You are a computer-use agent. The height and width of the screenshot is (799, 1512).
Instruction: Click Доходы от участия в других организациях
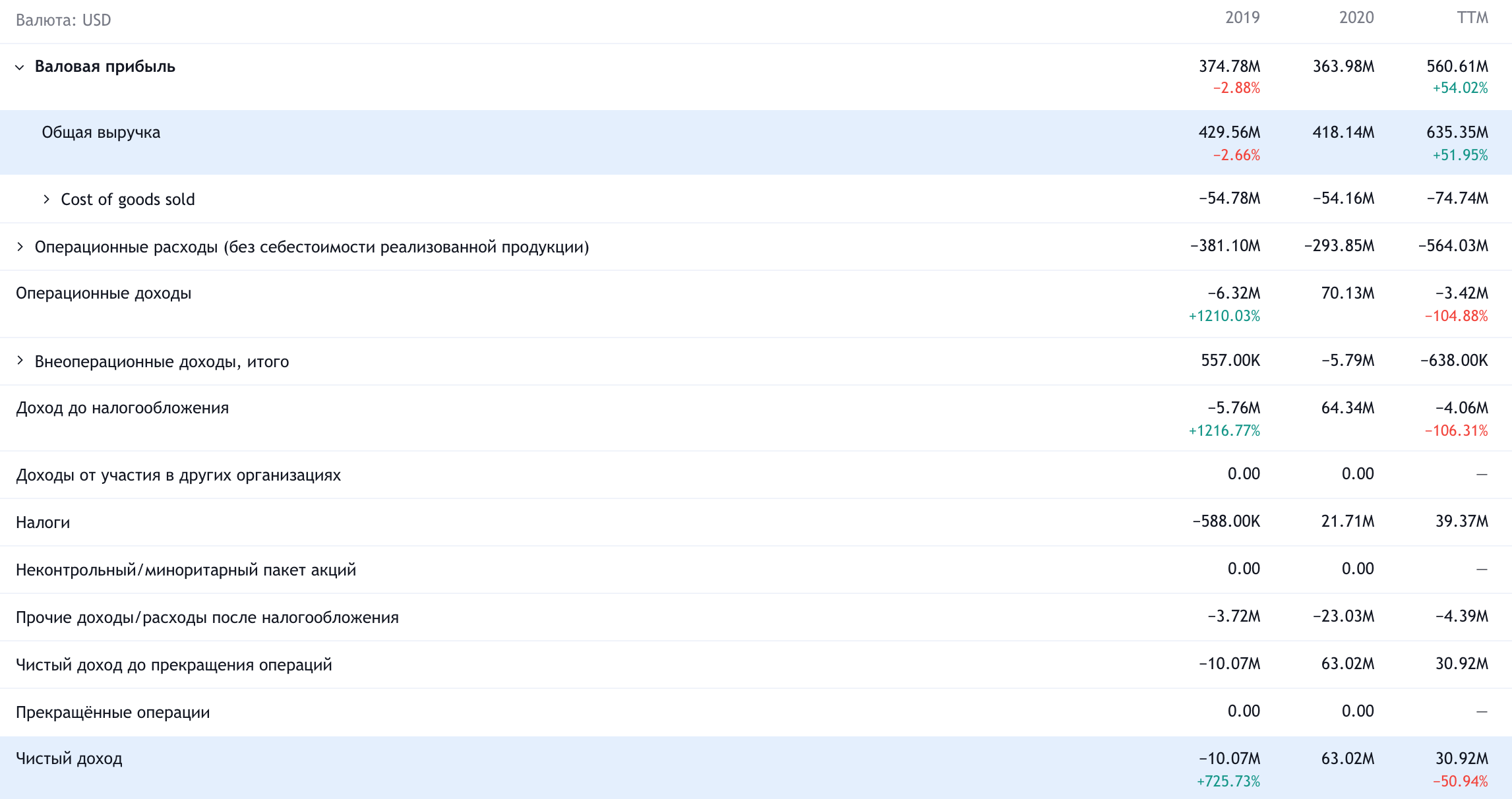(x=179, y=475)
